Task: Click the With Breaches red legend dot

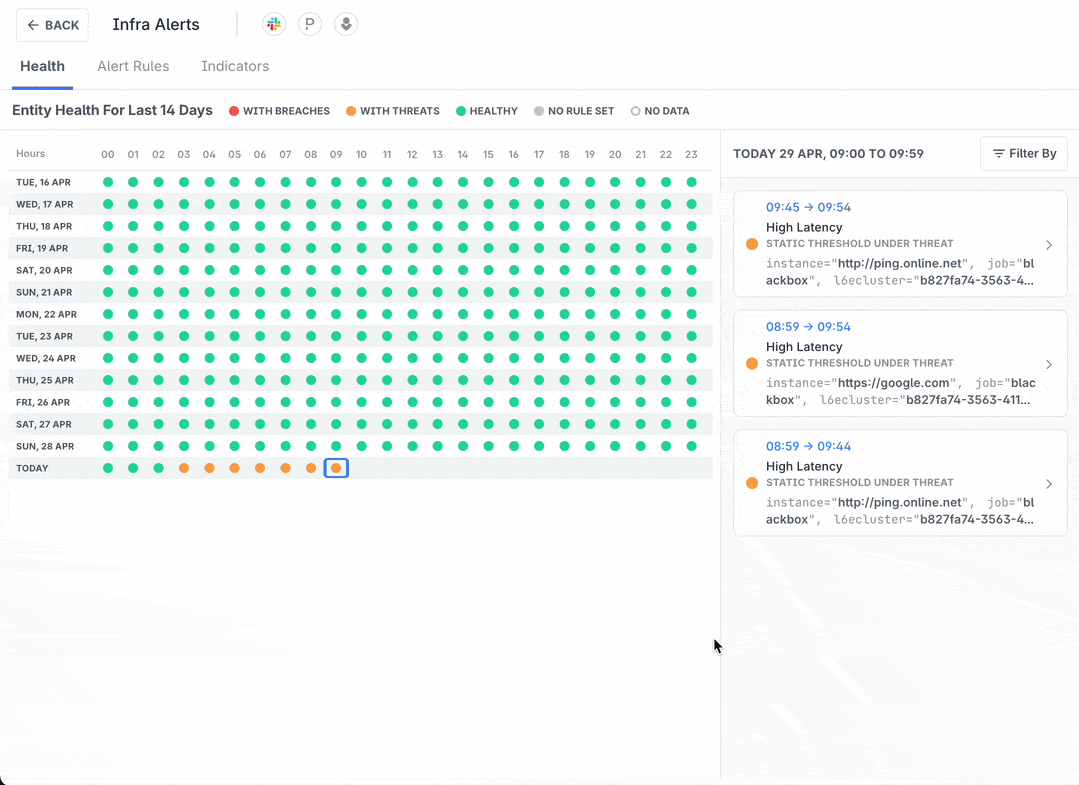Action: click(234, 111)
